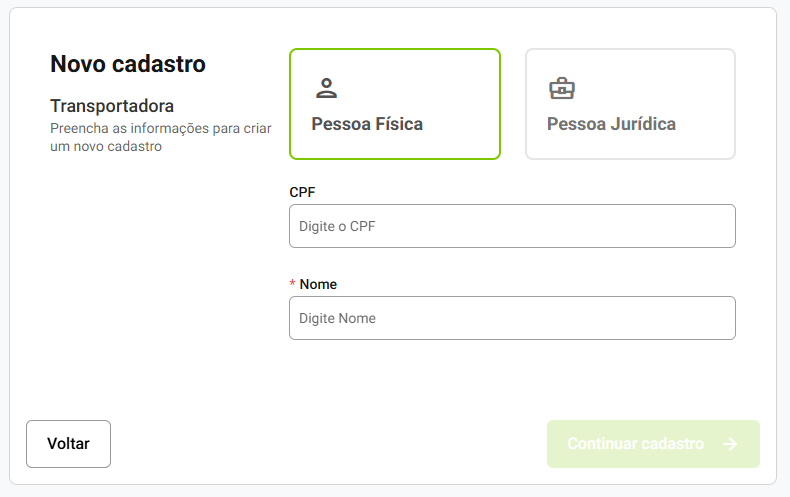The image size is (790, 497).
Task: Click the red required asterisk beside Nome
Action: [x=292, y=284]
